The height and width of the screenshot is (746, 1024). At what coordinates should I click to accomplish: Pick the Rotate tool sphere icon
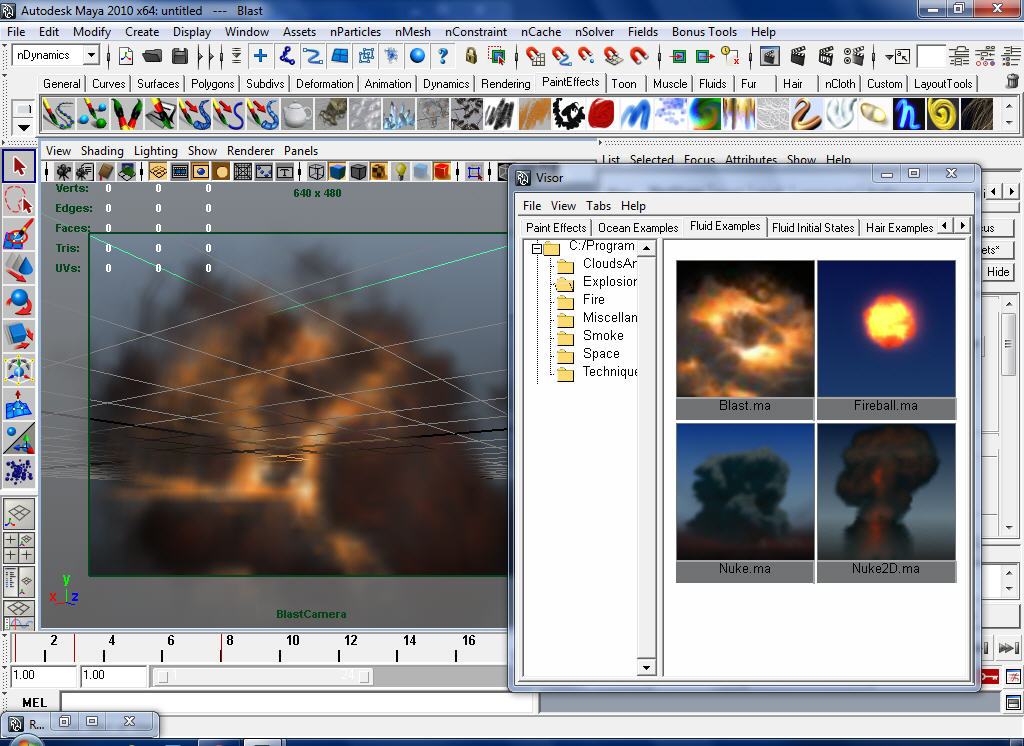coord(19,302)
